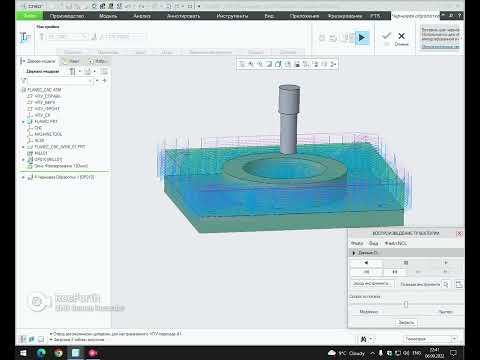Image resolution: width=480 pixels, height=360 pixels.
Task: Select the NTV_ВЕРХ datum plane in the tree
Action: (x=45, y=102)
